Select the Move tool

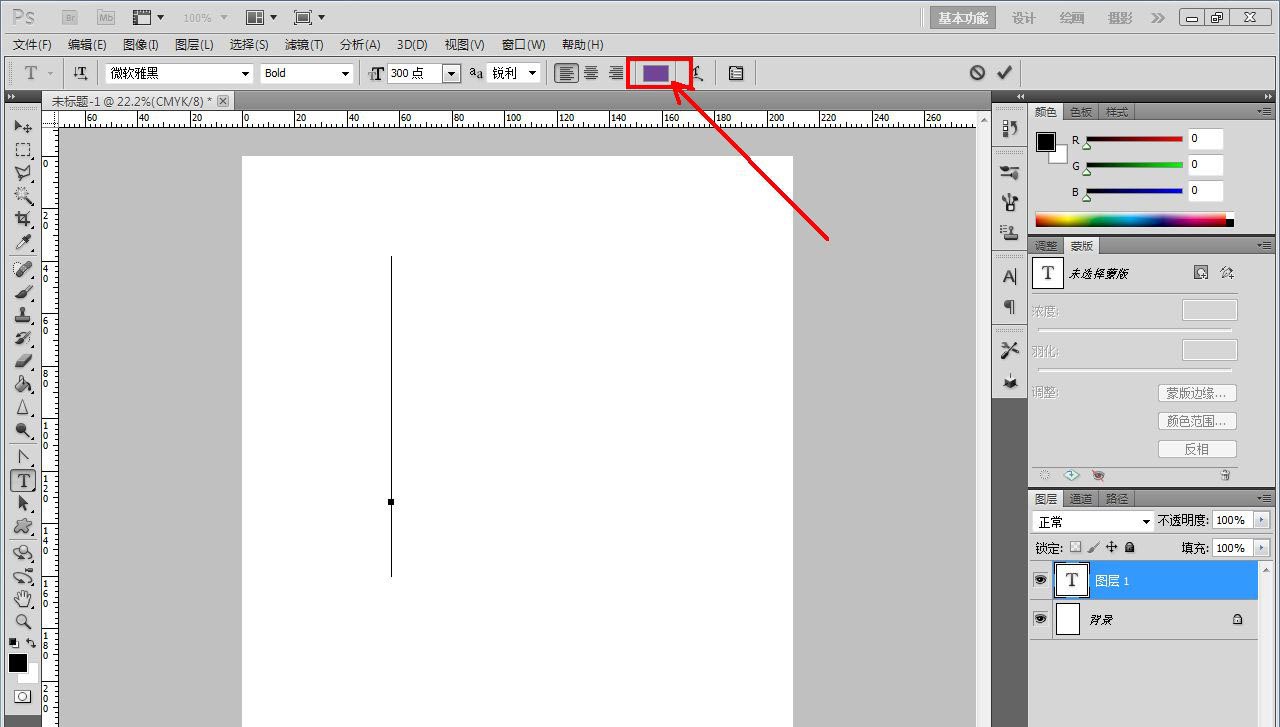pos(22,127)
